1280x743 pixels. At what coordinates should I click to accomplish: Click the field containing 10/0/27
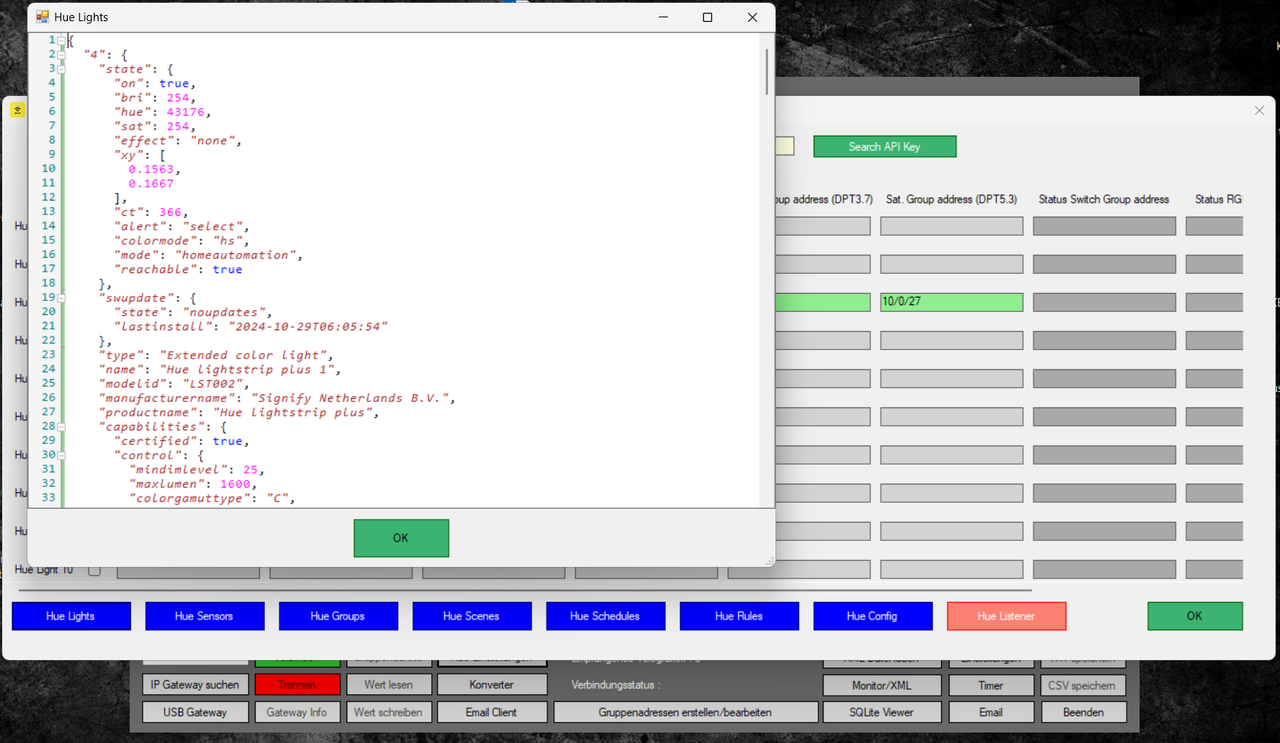point(952,302)
